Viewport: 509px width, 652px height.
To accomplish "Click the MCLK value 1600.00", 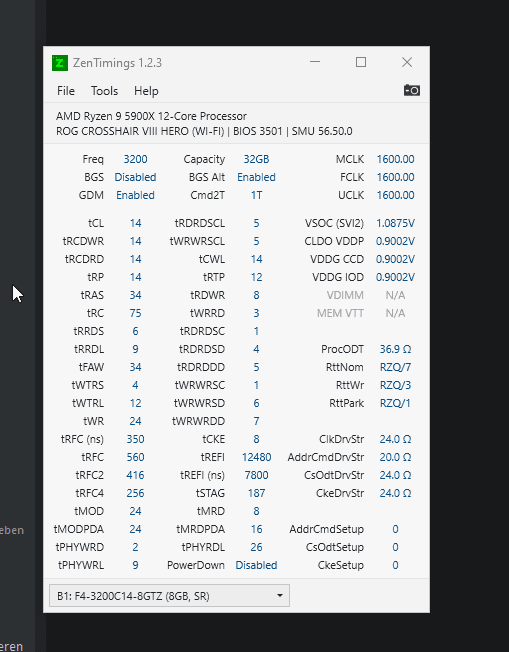I will [x=395, y=159].
